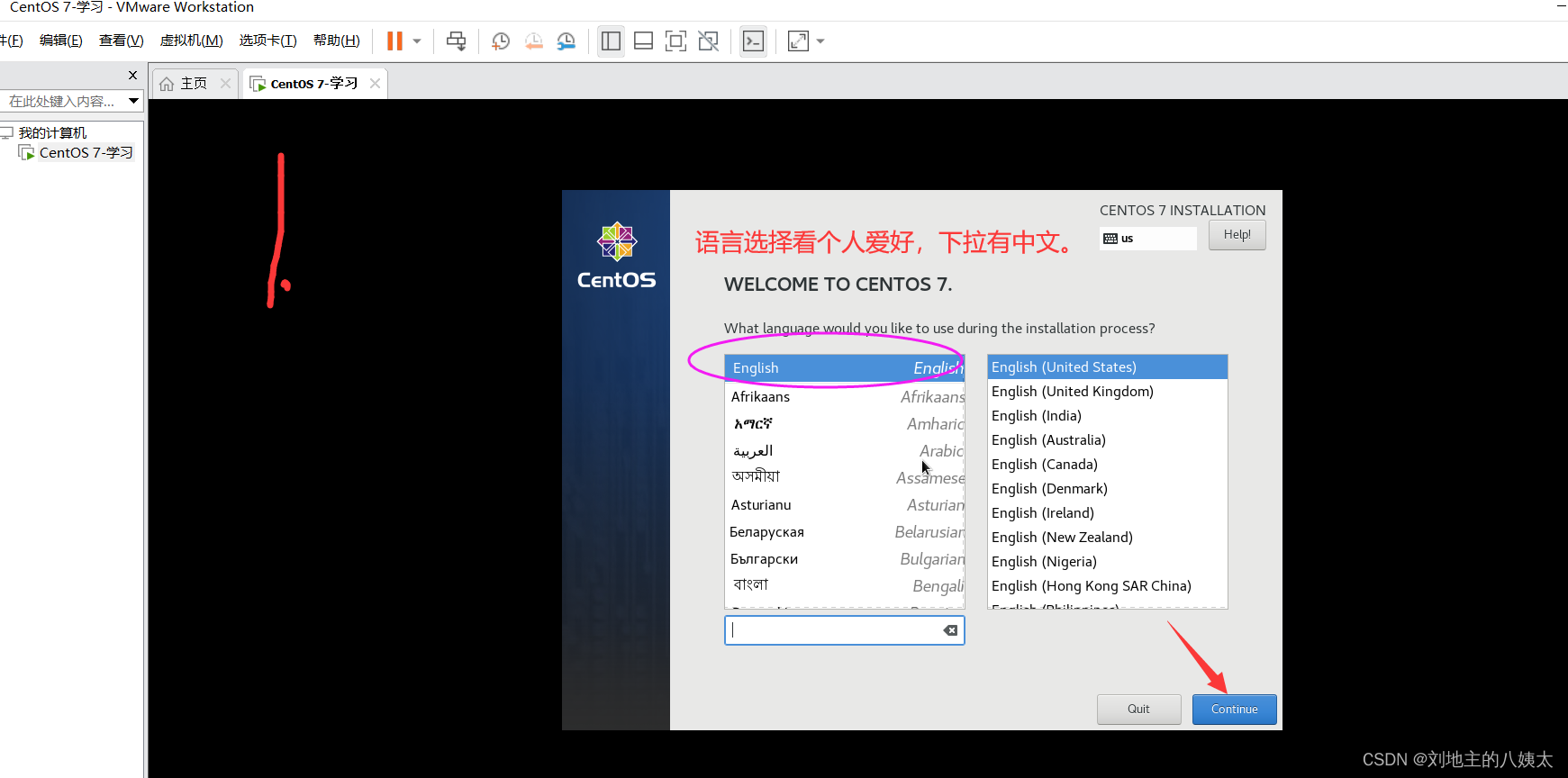Select English (Australia) locale

click(1108, 440)
